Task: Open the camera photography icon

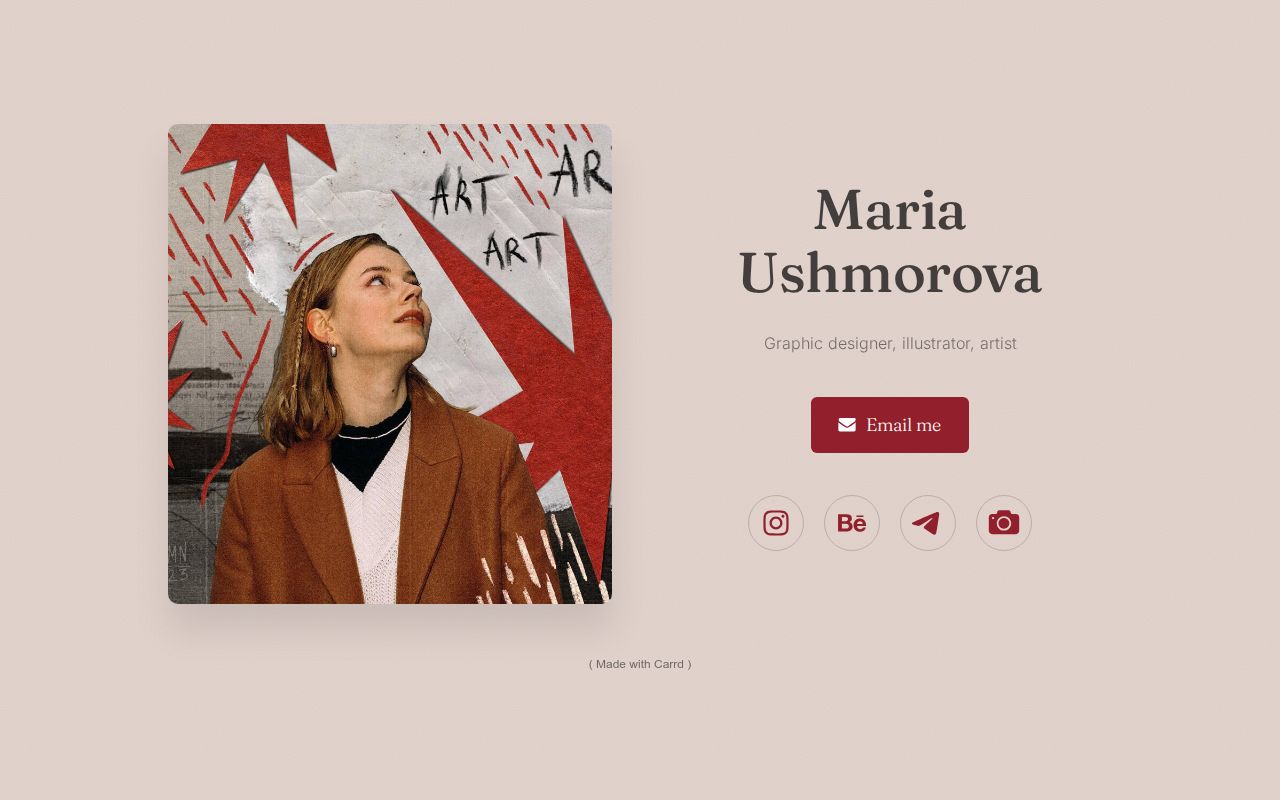Action: [x=1004, y=523]
